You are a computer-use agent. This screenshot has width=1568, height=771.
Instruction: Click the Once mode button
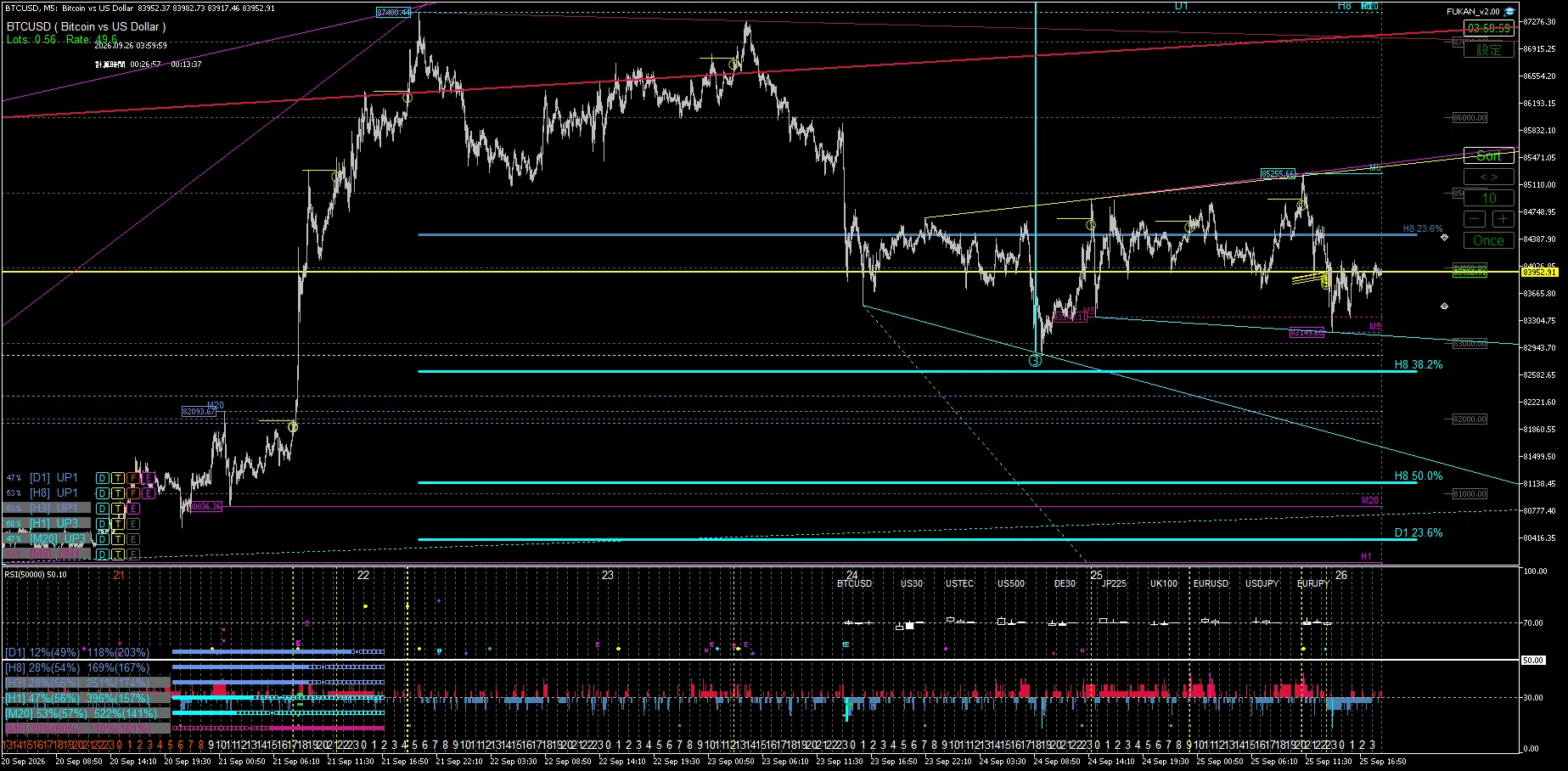tap(1489, 240)
